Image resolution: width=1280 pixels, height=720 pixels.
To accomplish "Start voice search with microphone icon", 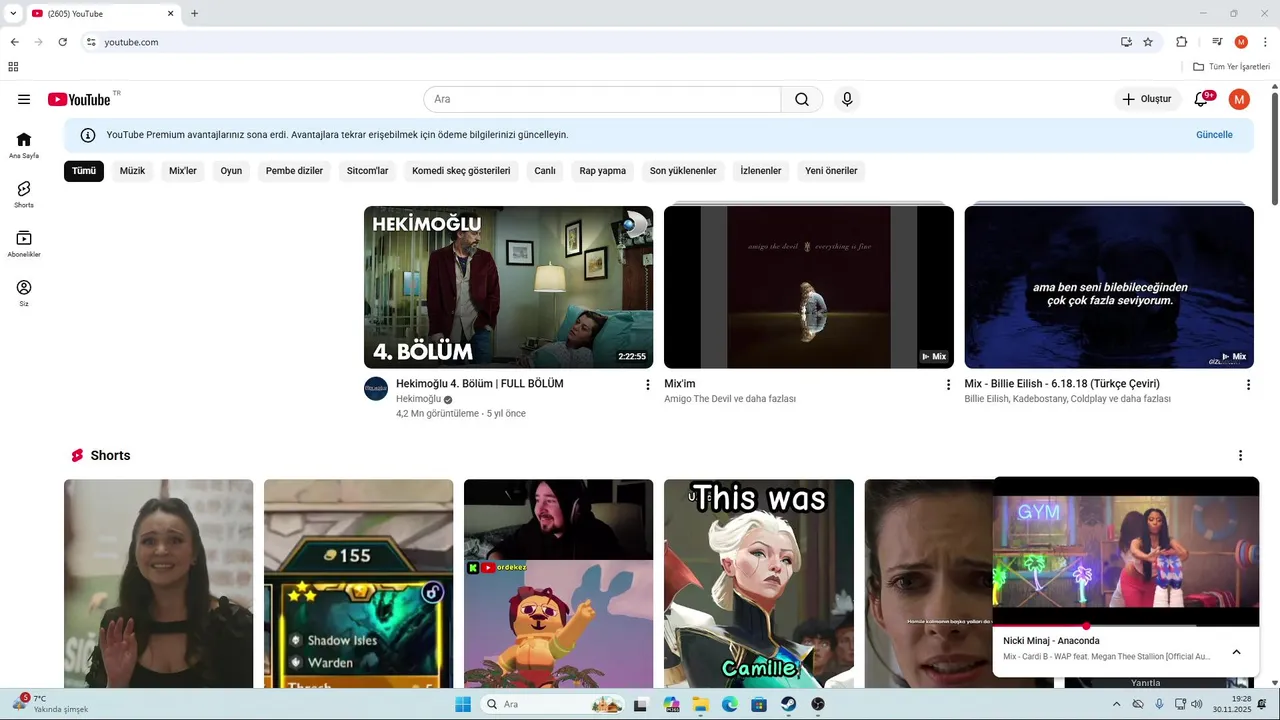I will click(x=847, y=99).
